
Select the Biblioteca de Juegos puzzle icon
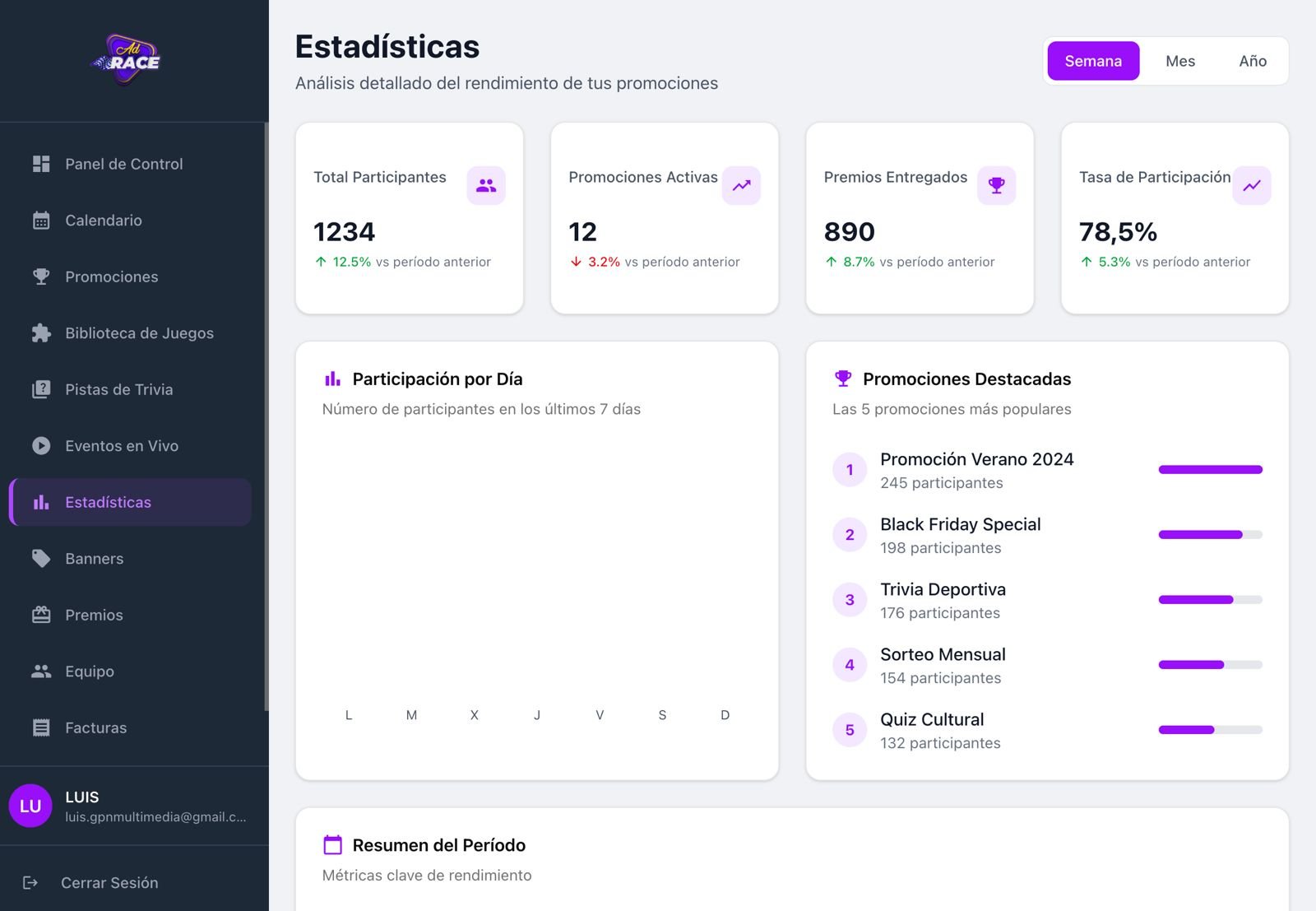coord(41,333)
